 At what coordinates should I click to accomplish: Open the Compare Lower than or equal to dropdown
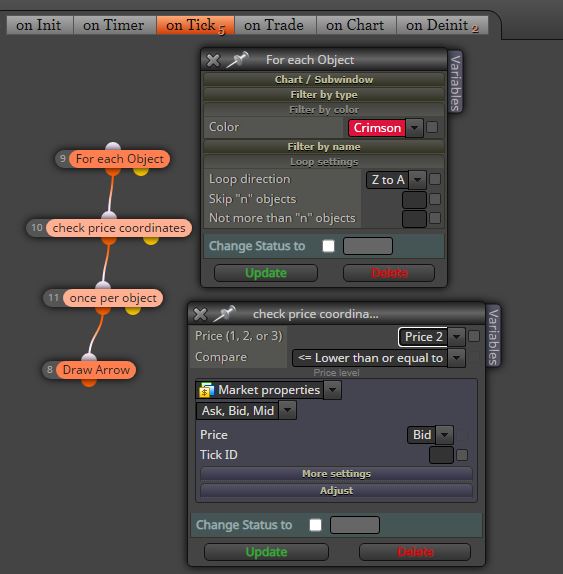point(456,358)
